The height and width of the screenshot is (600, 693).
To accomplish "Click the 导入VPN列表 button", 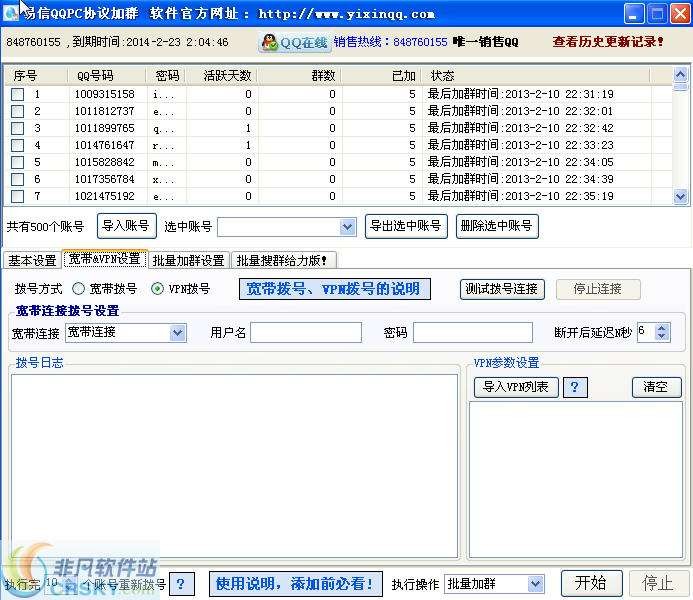I will 516,387.
